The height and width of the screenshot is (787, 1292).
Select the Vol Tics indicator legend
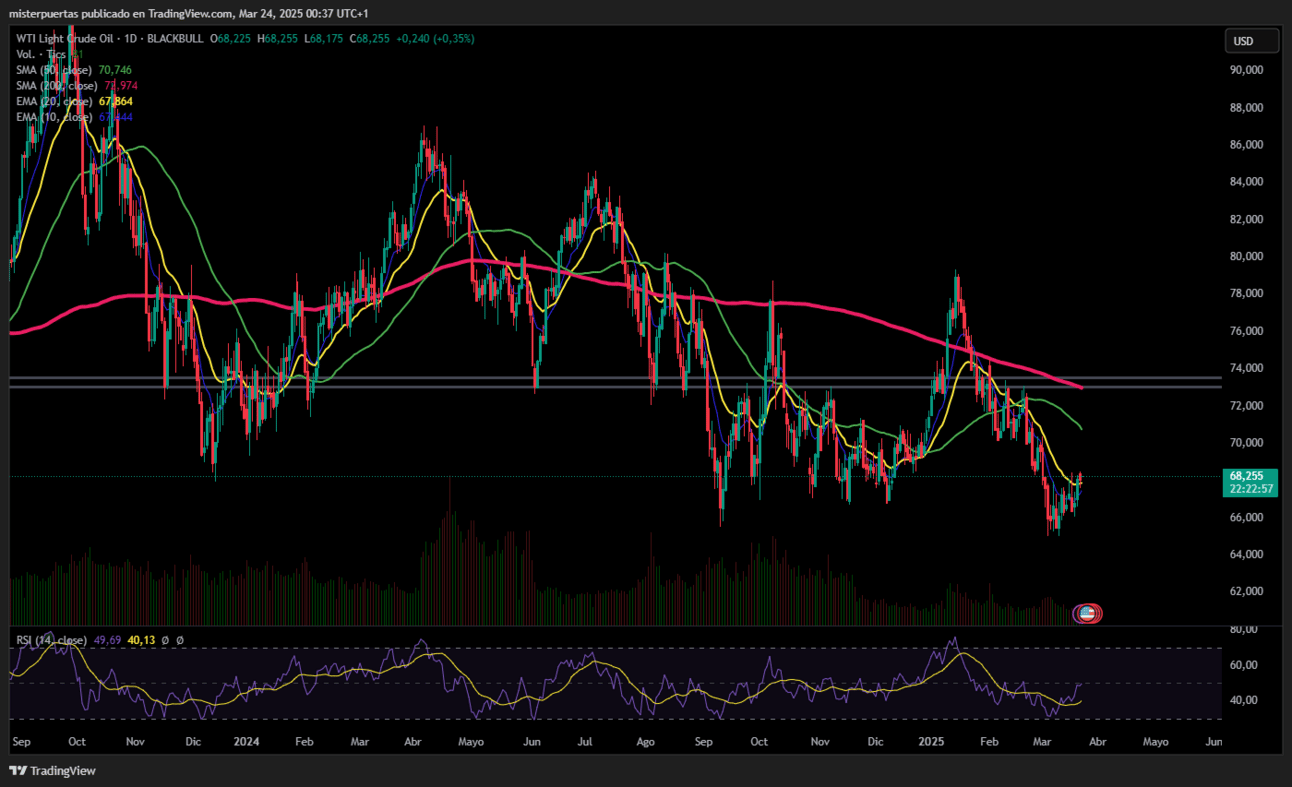point(47,54)
